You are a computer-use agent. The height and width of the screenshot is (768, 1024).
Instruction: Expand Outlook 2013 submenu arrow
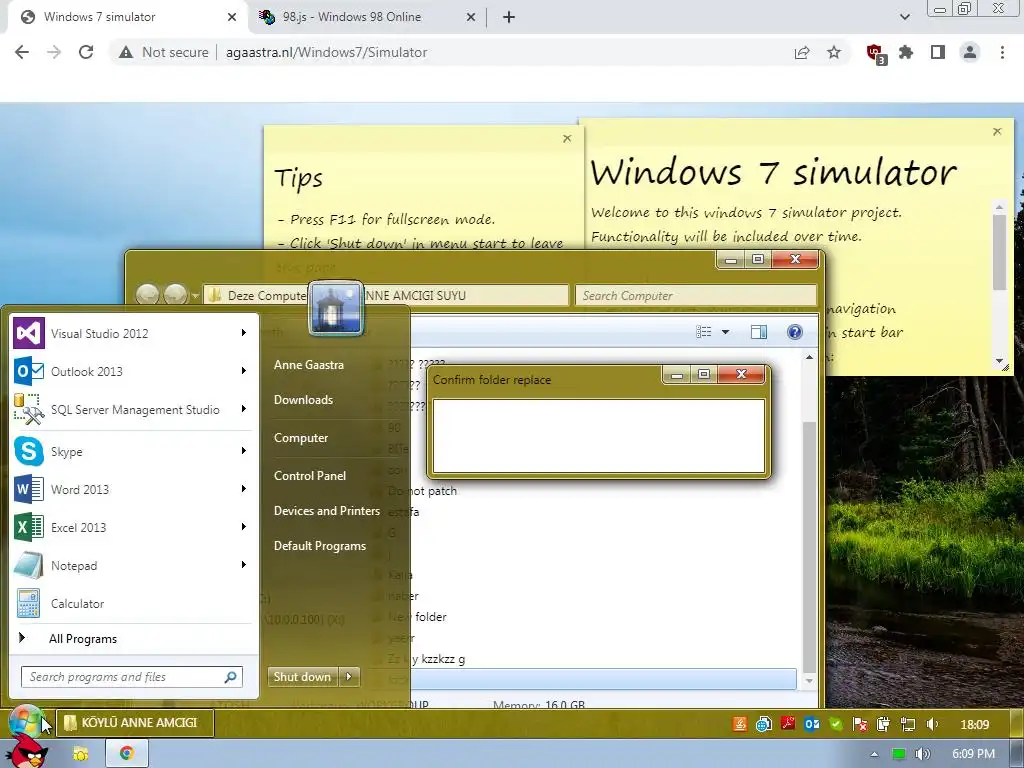(x=244, y=371)
